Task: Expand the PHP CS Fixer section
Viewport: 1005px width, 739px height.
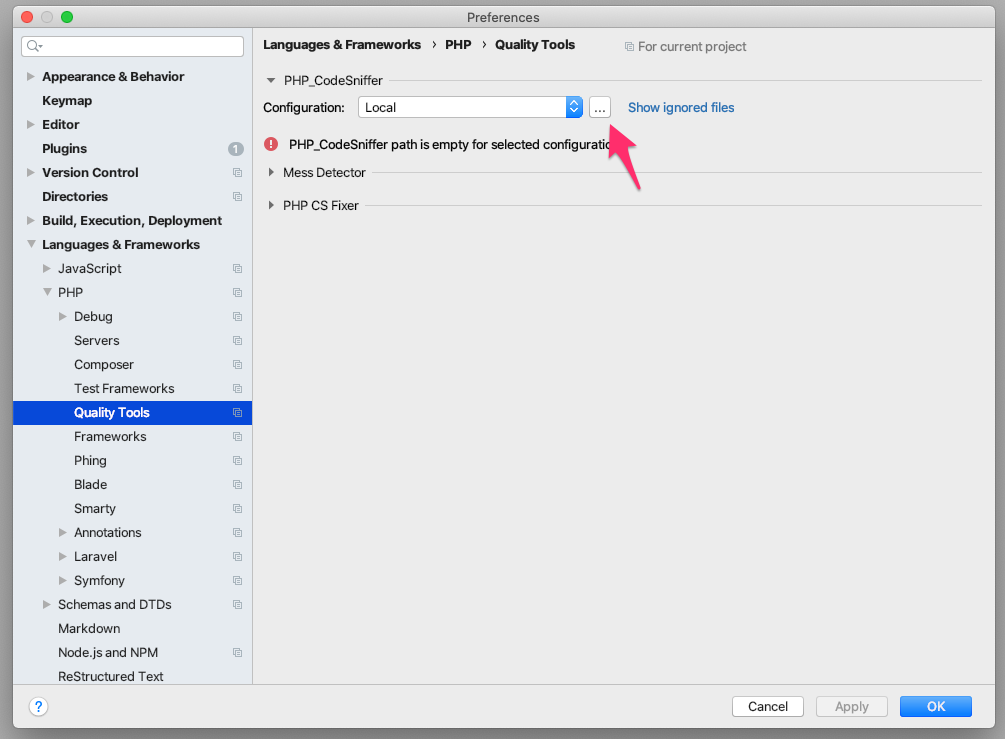Action: (x=271, y=206)
